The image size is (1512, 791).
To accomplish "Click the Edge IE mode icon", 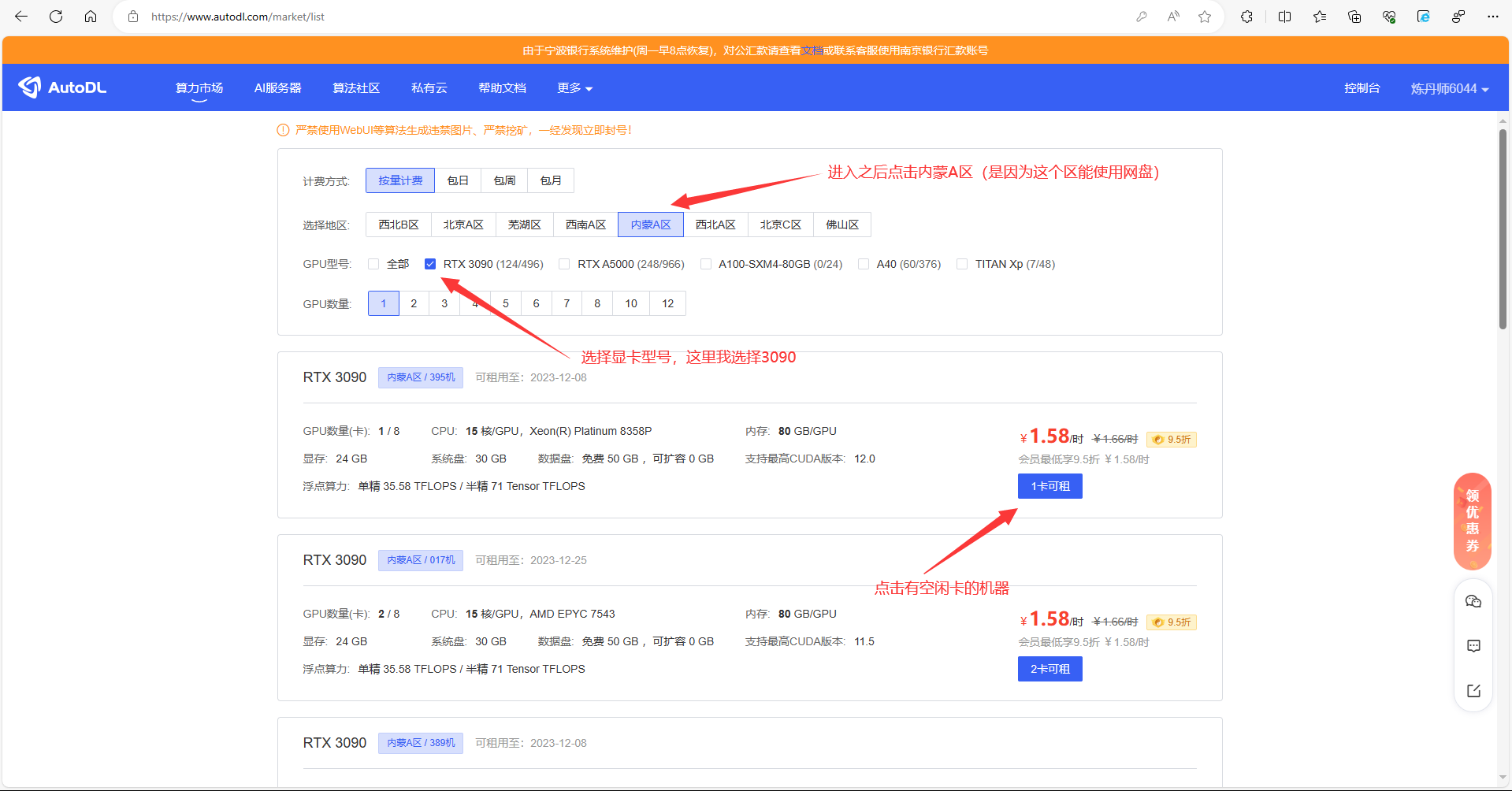I will [1424, 17].
